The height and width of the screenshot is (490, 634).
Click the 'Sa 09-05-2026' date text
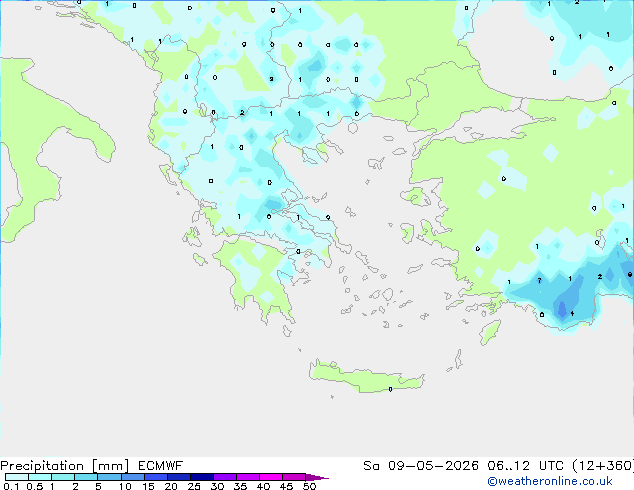coord(421,466)
